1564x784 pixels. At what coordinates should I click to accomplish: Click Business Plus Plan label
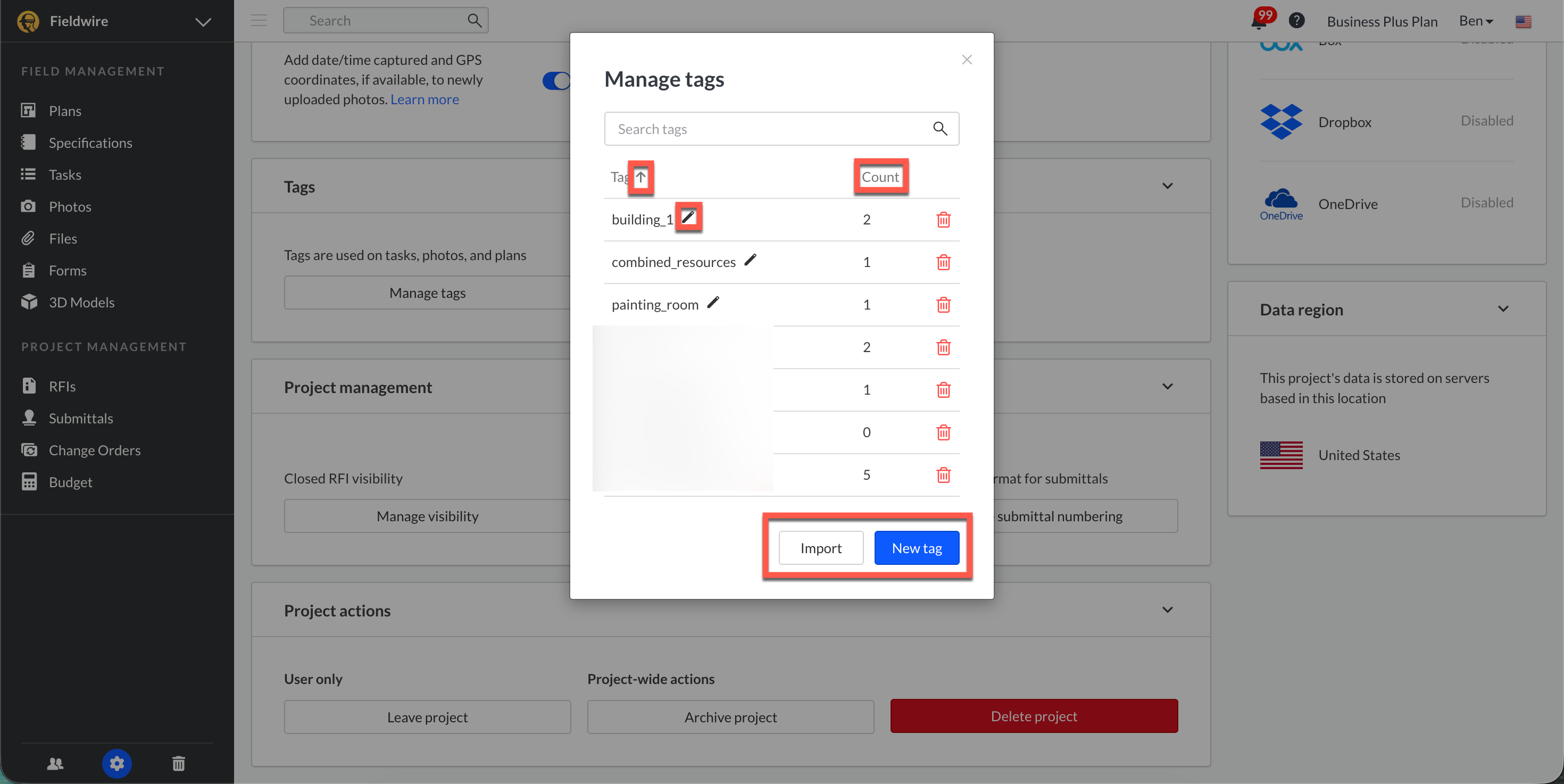coord(1382,21)
